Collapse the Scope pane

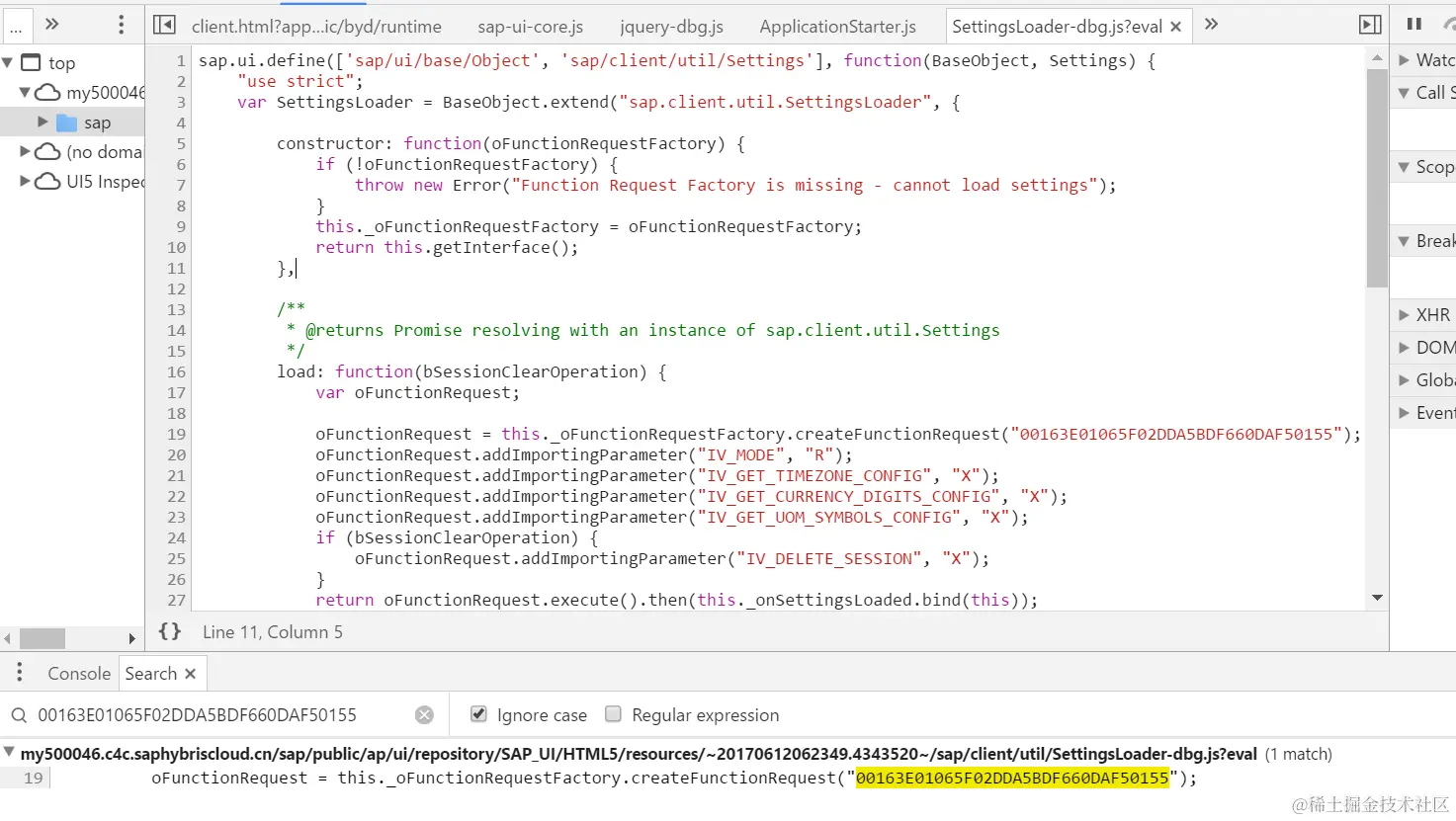pyautogui.click(x=1404, y=167)
